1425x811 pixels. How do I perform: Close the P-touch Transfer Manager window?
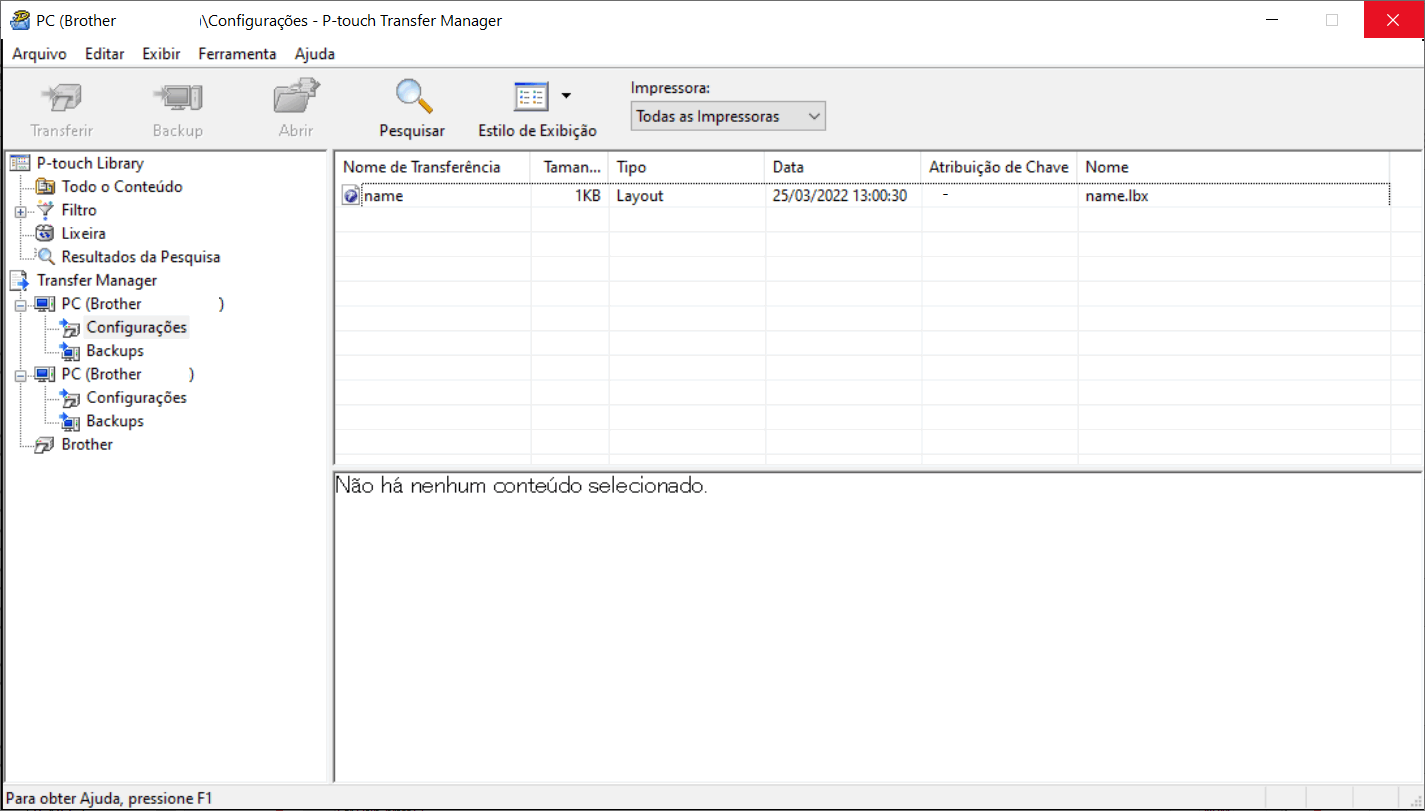tap(1393, 20)
